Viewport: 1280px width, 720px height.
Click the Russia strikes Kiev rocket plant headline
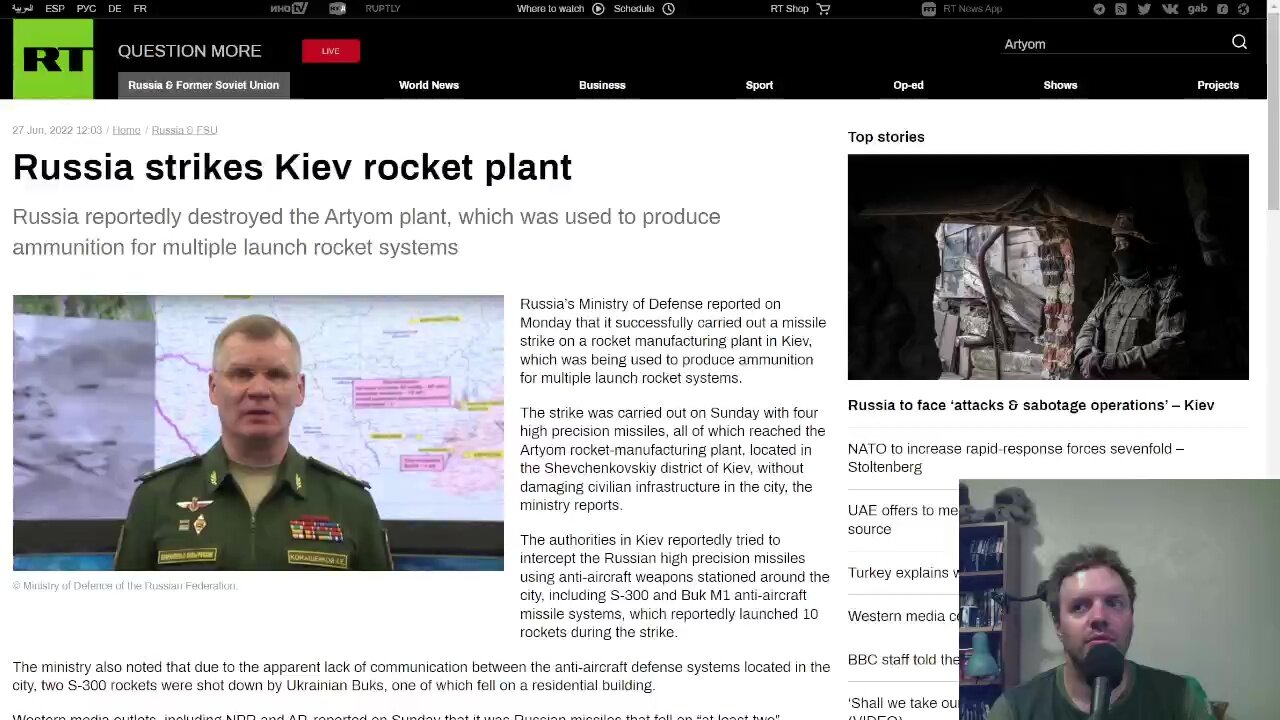tap(292, 167)
